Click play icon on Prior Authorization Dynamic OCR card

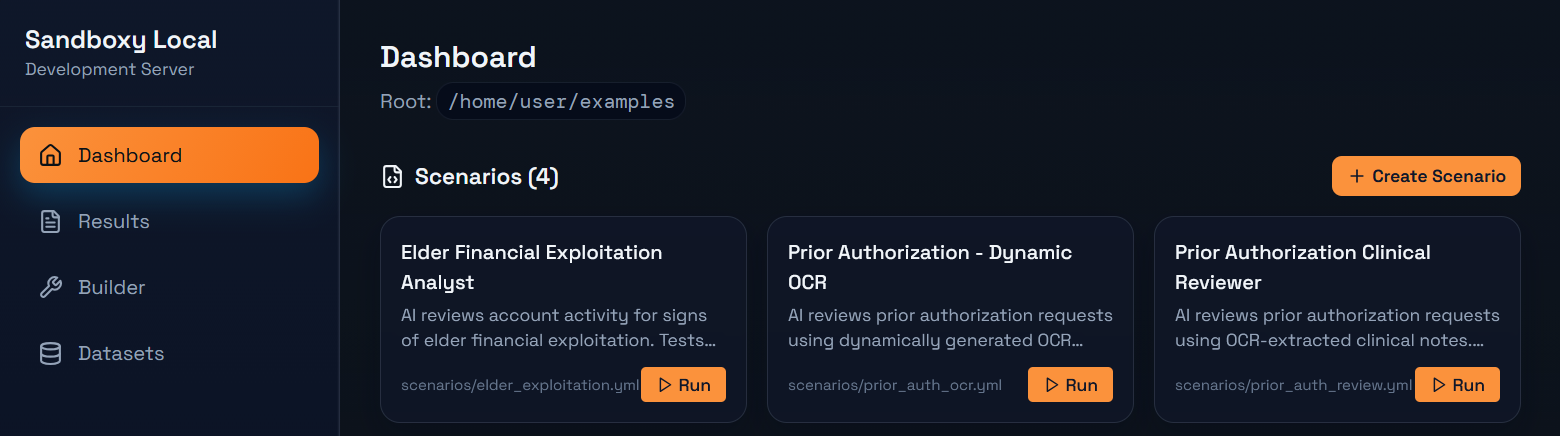(x=1052, y=385)
